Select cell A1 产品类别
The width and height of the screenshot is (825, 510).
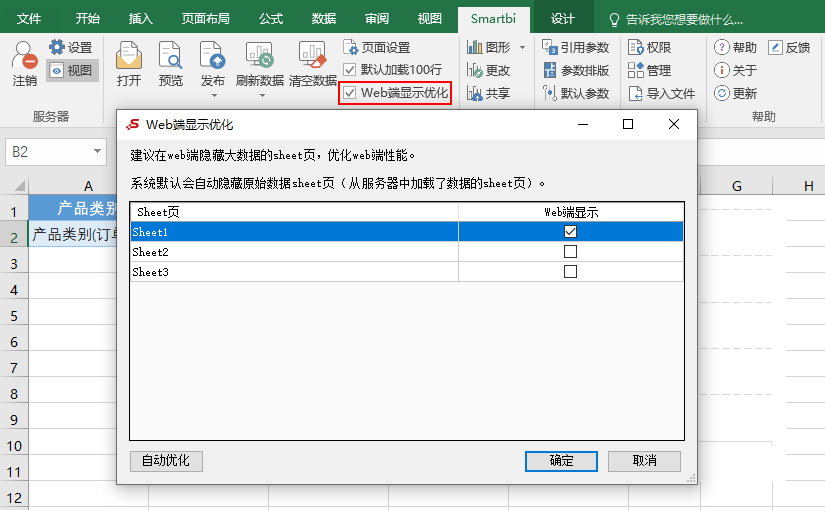tap(73, 208)
